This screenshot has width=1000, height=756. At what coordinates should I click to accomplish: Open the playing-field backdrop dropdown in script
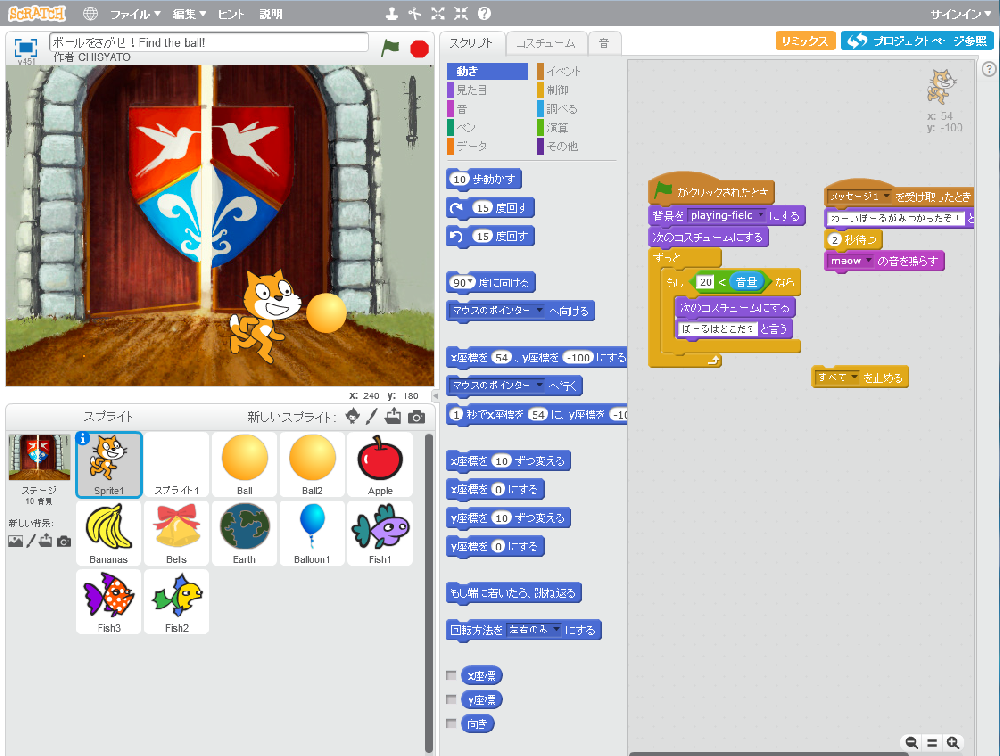tap(761, 216)
